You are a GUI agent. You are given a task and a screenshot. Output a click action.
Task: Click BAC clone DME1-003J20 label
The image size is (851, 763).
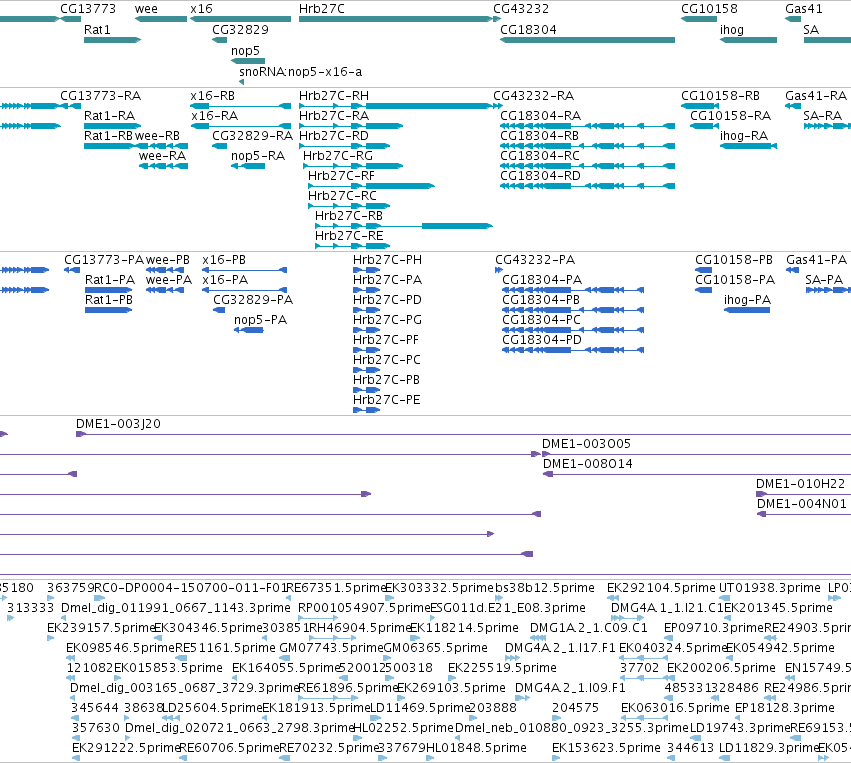pyautogui.click(x=118, y=424)
